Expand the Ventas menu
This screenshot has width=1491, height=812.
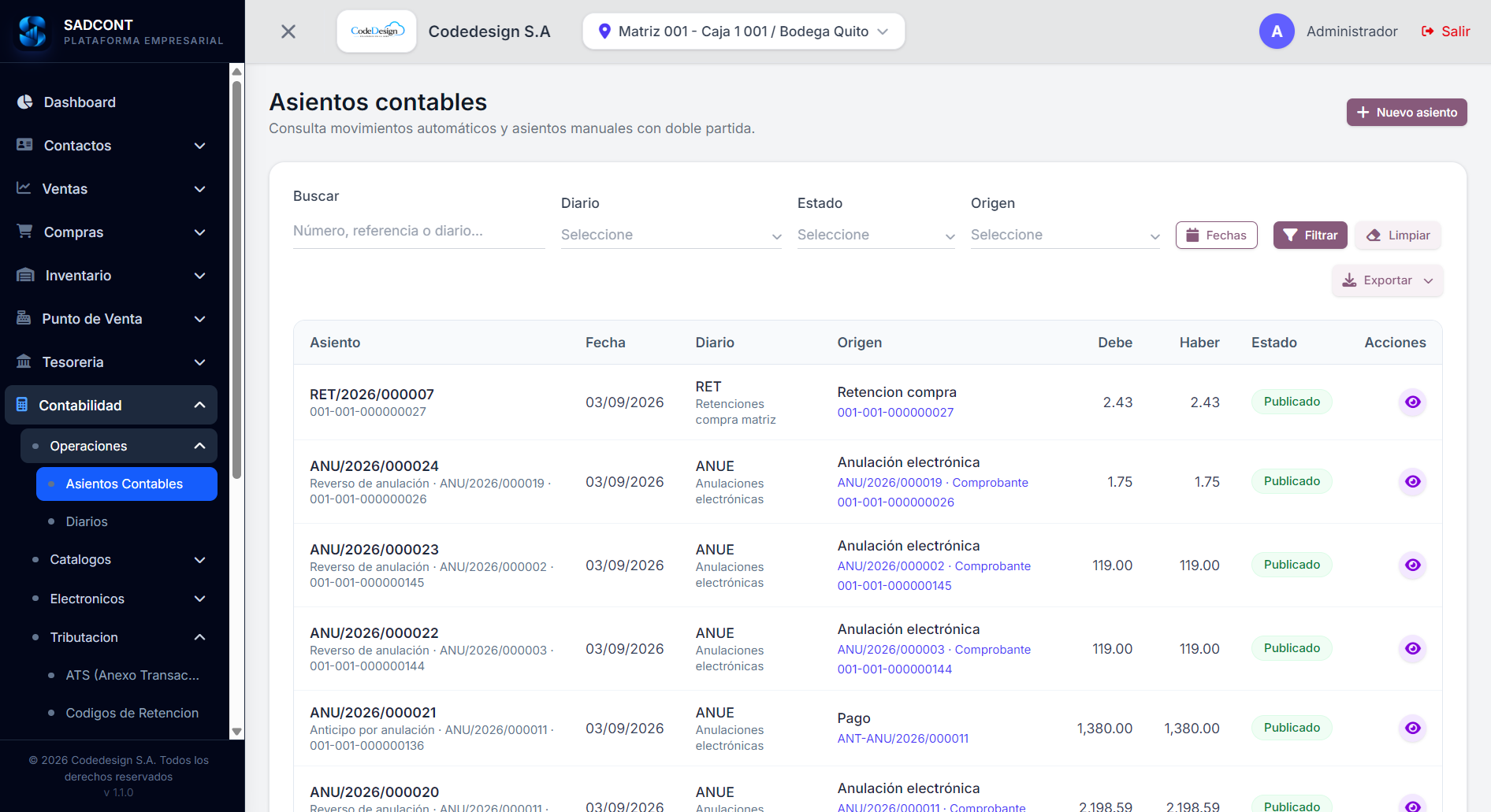click(x=111, y=189)
